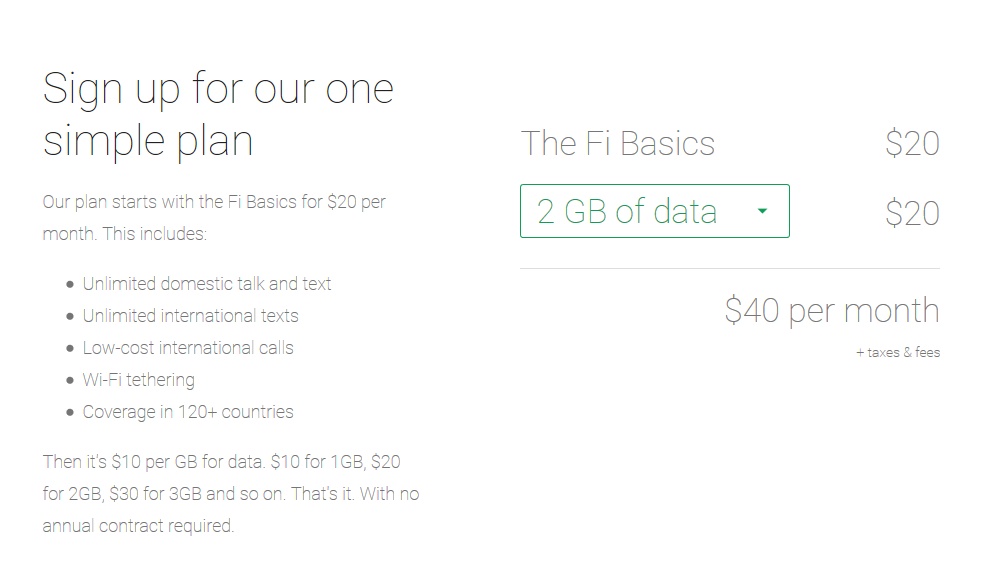The image size is (998, 584).
Task: Click the green dropdown arrow beside 2 GB
Action: [x=762, y=211]
